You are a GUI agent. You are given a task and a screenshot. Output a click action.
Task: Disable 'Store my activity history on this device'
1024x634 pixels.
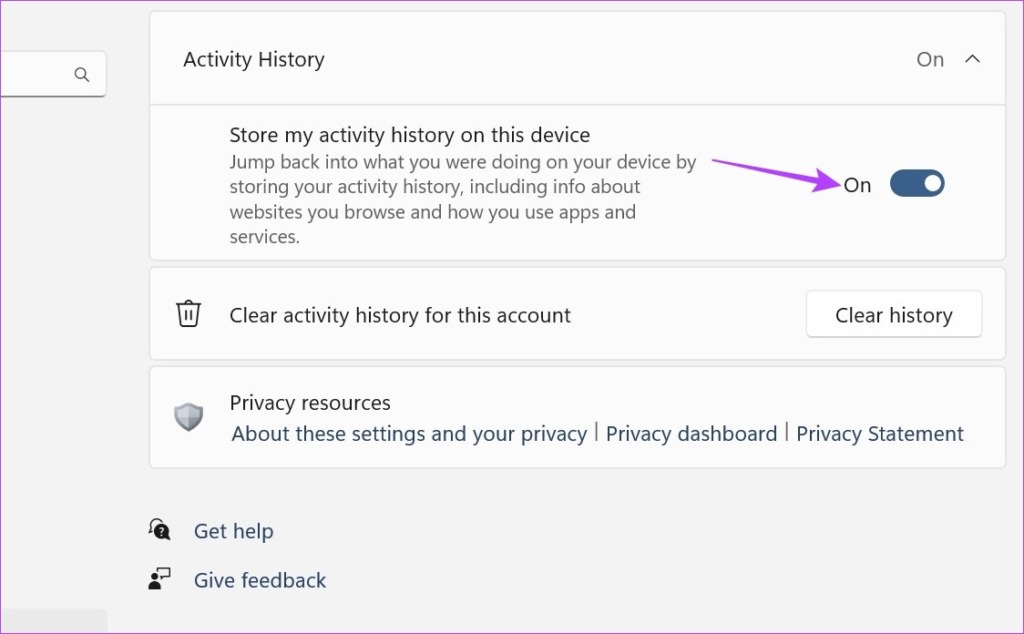click(916, 183)
